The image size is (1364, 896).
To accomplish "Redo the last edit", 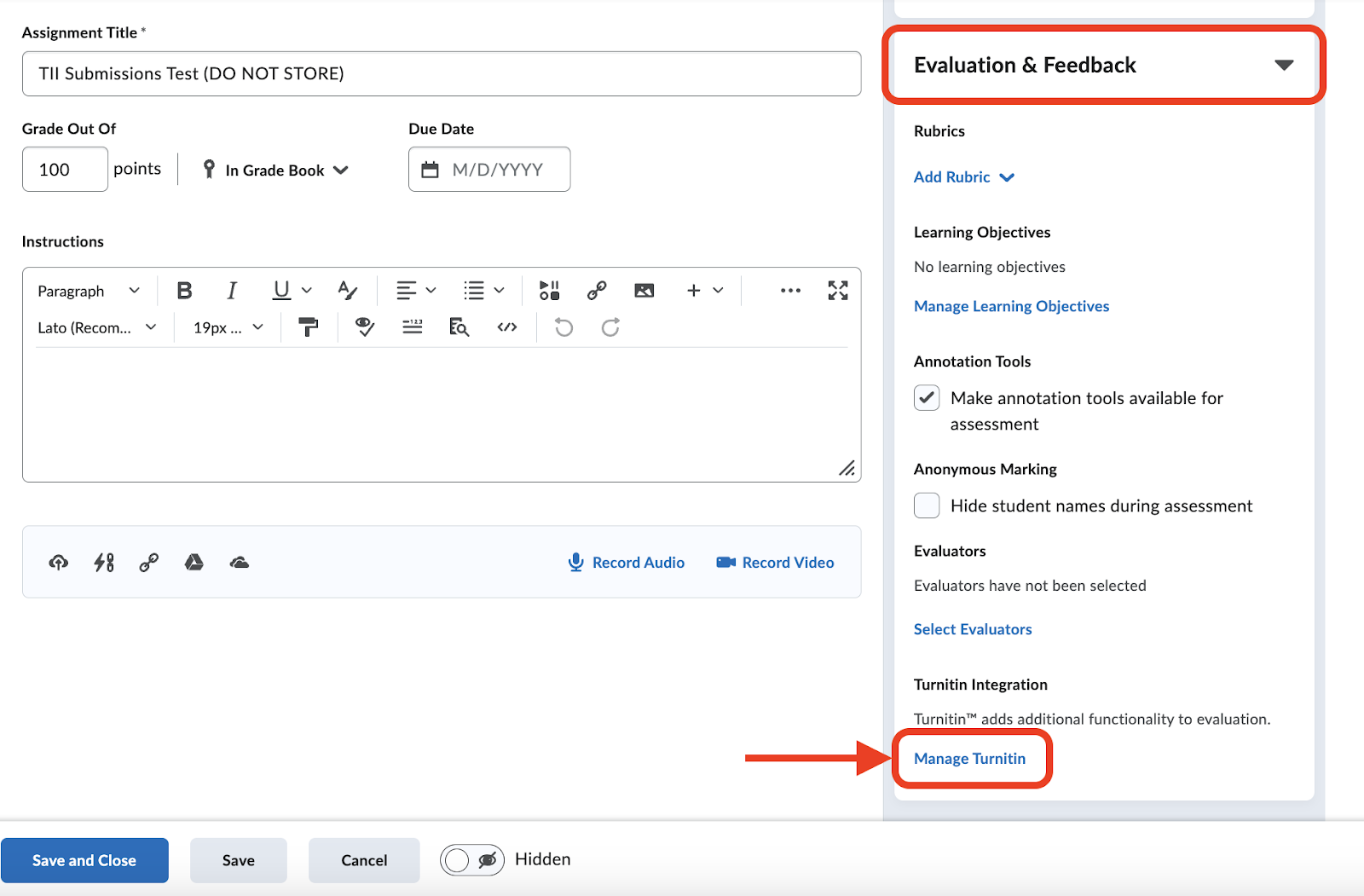I will [x=610, y=327].
